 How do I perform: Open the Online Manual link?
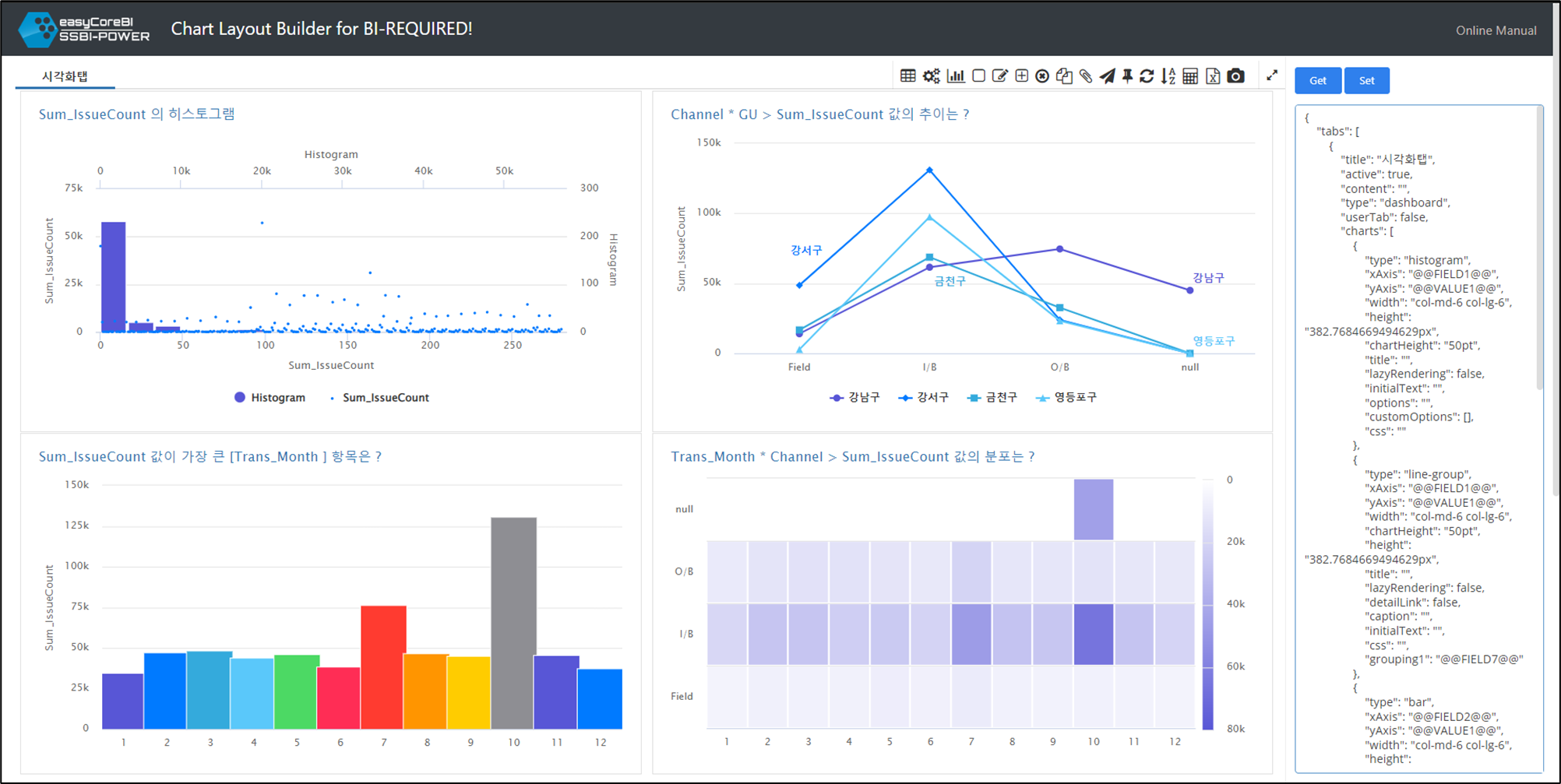1496,30
